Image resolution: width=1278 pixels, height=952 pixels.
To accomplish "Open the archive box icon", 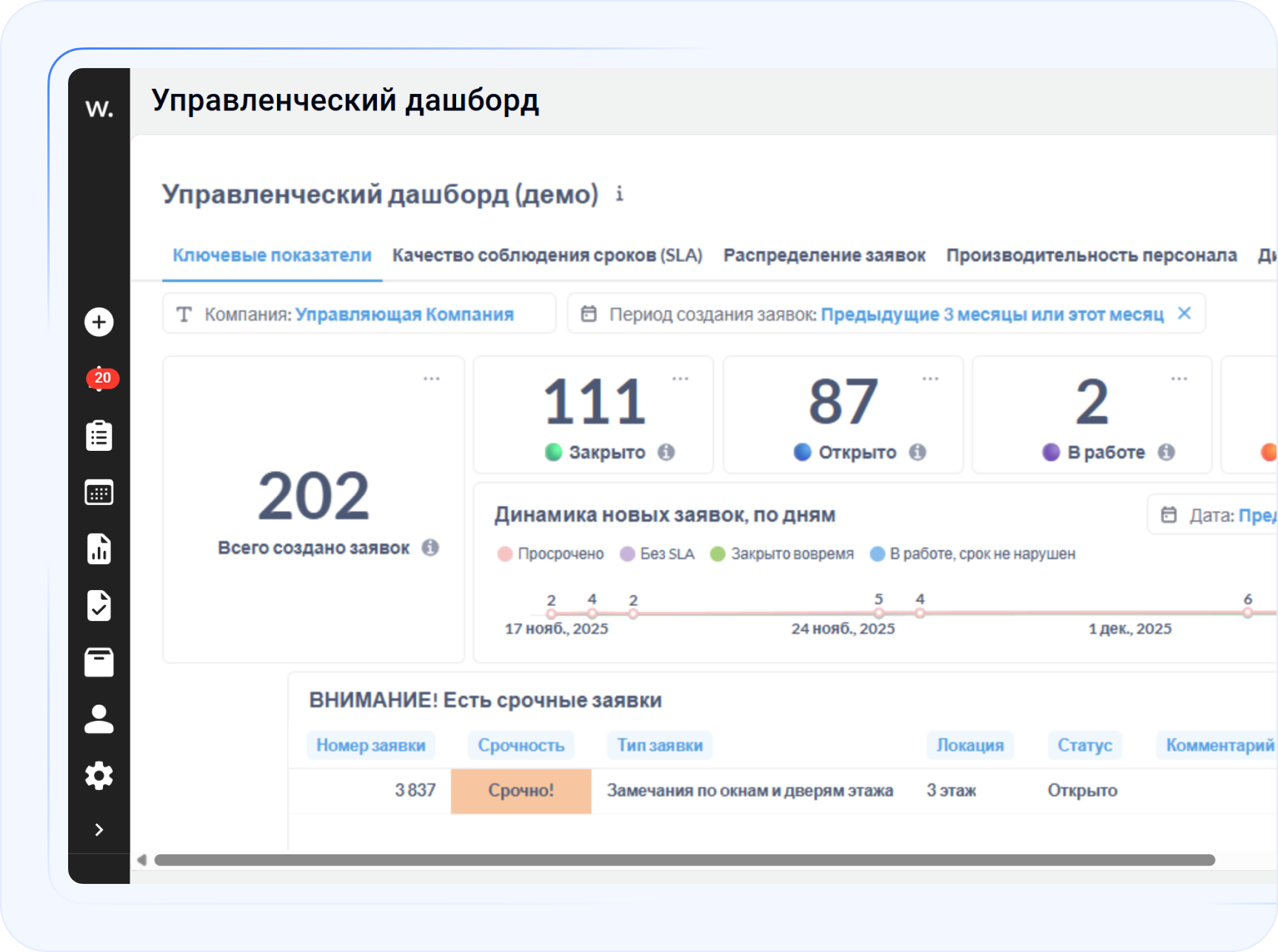I will coord(98,663).
